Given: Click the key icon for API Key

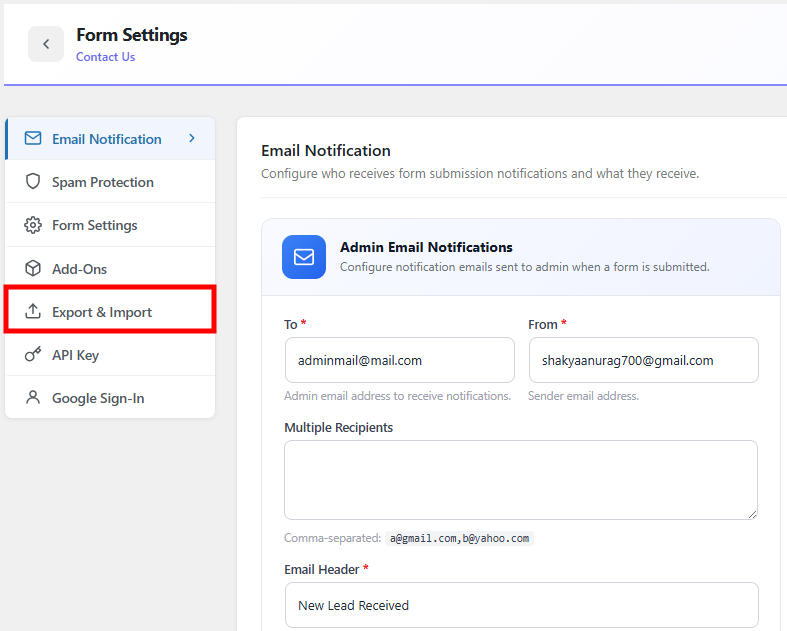Looking at the screenshot, I should (33, 355).
